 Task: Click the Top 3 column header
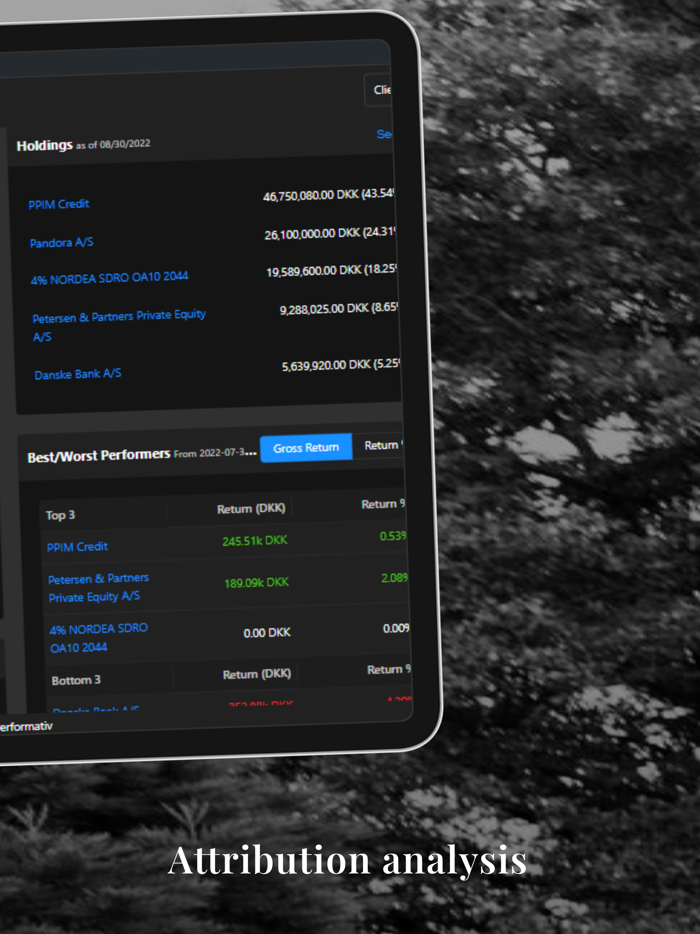pos(60,515)
